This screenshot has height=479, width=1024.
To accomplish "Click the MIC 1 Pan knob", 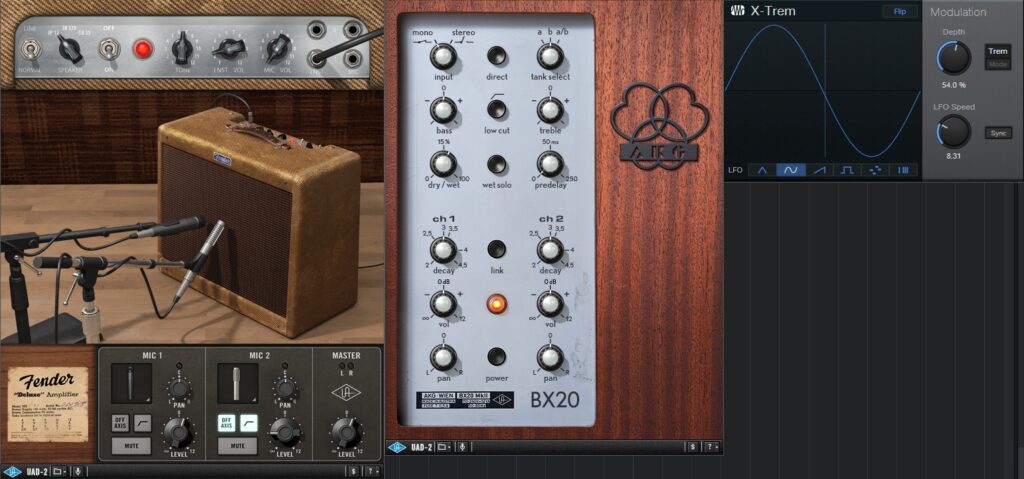I will [x=179, y=390].
